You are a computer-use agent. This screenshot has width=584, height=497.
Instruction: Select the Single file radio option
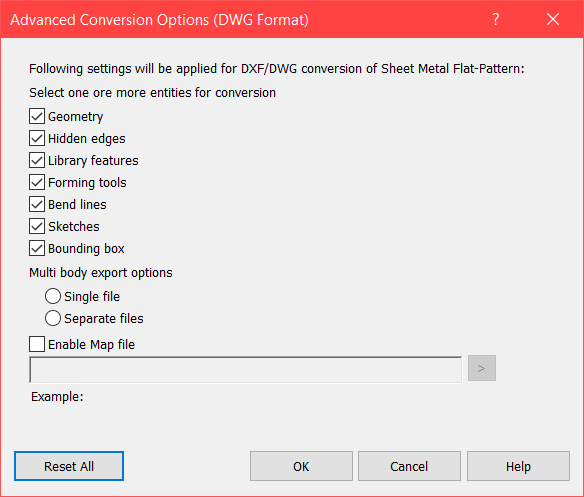(x=53, y=296)
